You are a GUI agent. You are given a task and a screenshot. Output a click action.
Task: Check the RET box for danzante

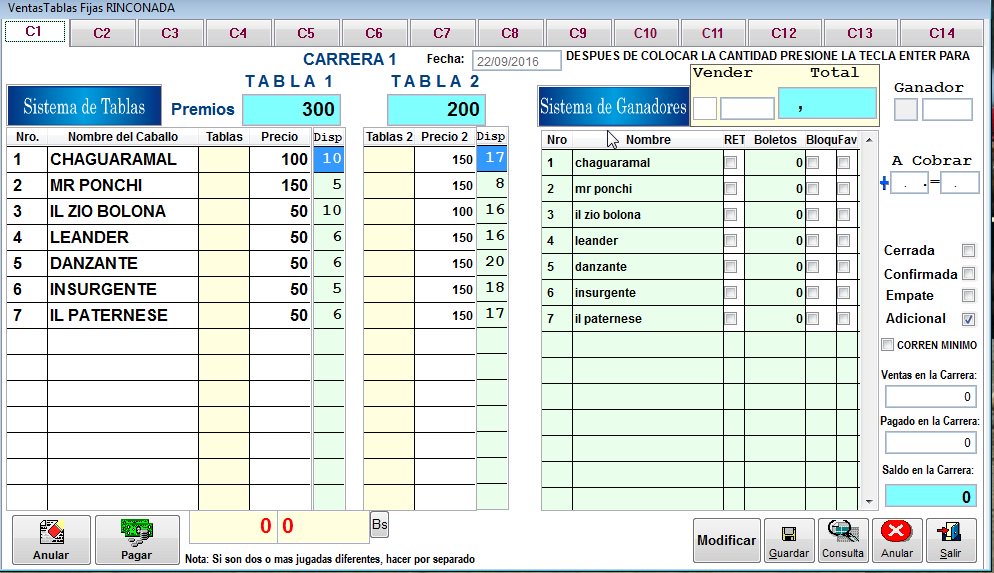731,267
